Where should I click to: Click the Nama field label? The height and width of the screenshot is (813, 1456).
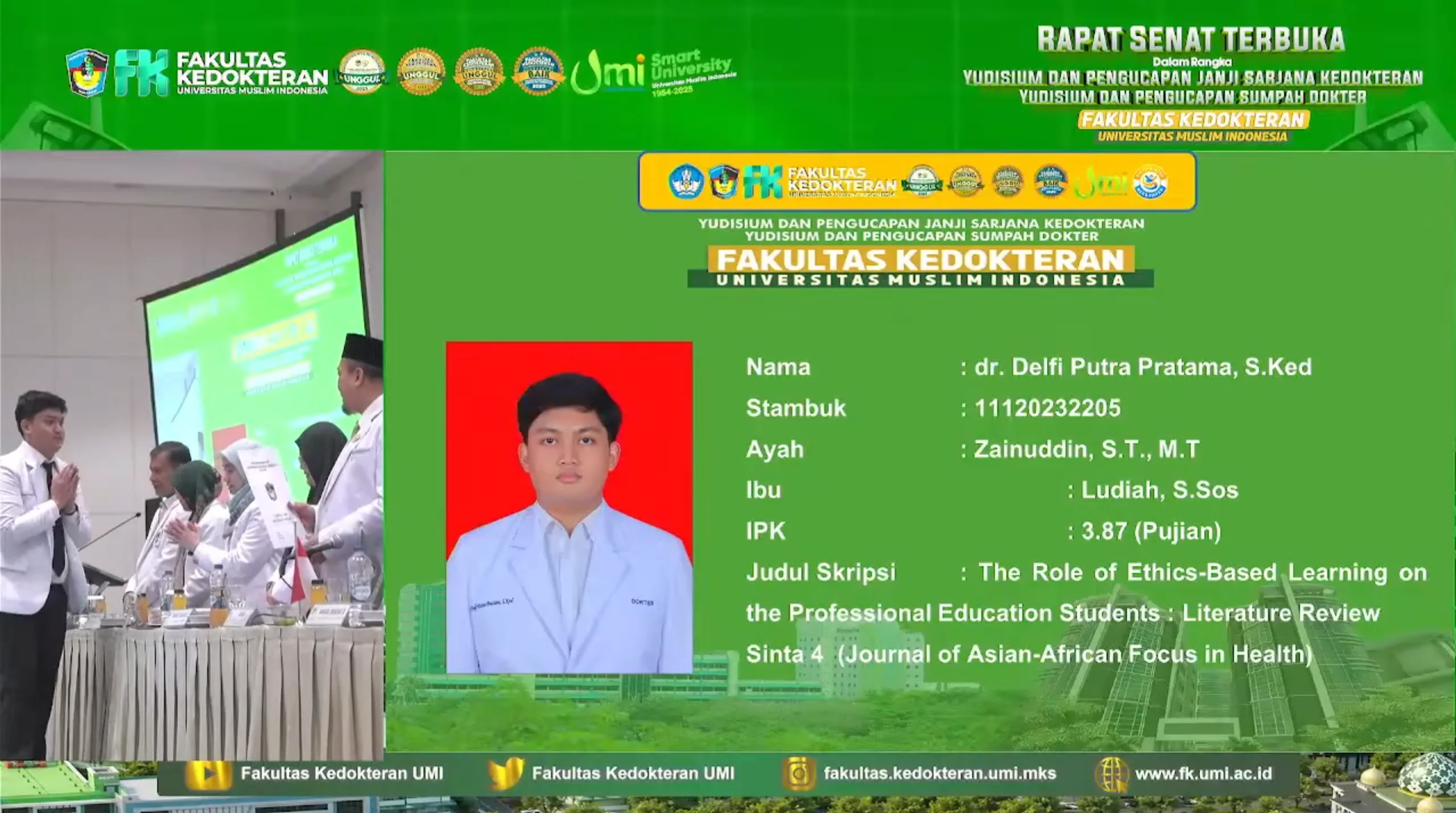[x=778, y=367]
